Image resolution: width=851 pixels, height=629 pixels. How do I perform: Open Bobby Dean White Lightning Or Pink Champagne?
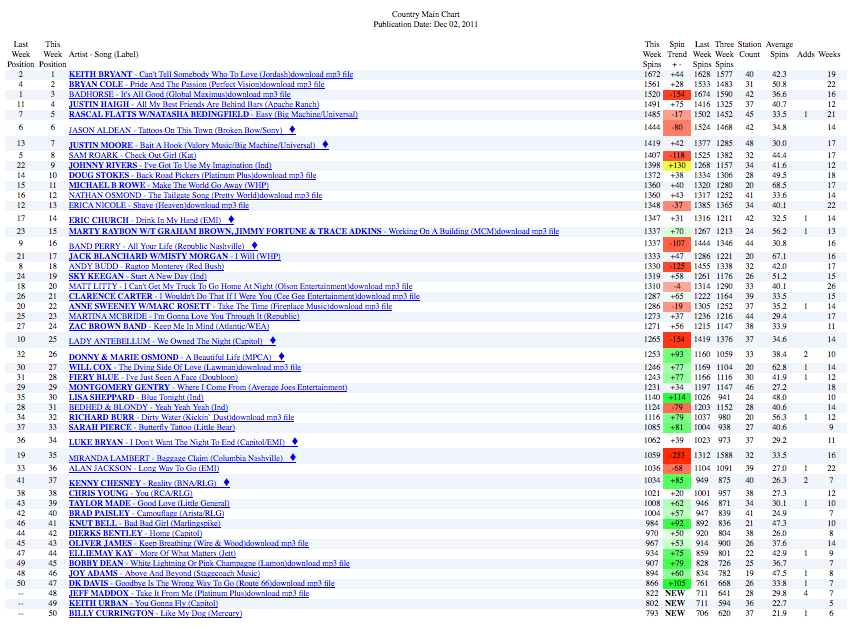[209, 563]
